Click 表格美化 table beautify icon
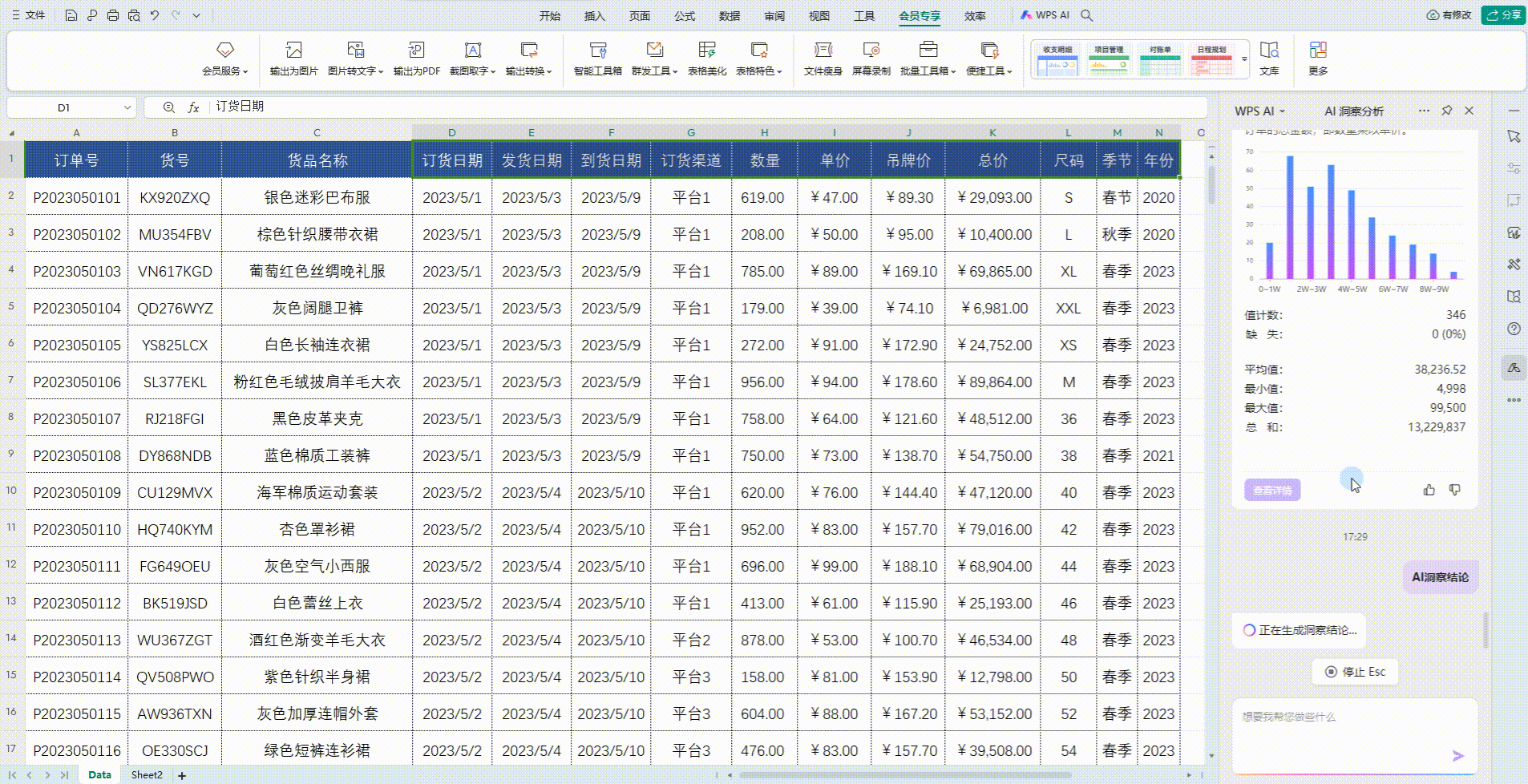 pos(707,59)
